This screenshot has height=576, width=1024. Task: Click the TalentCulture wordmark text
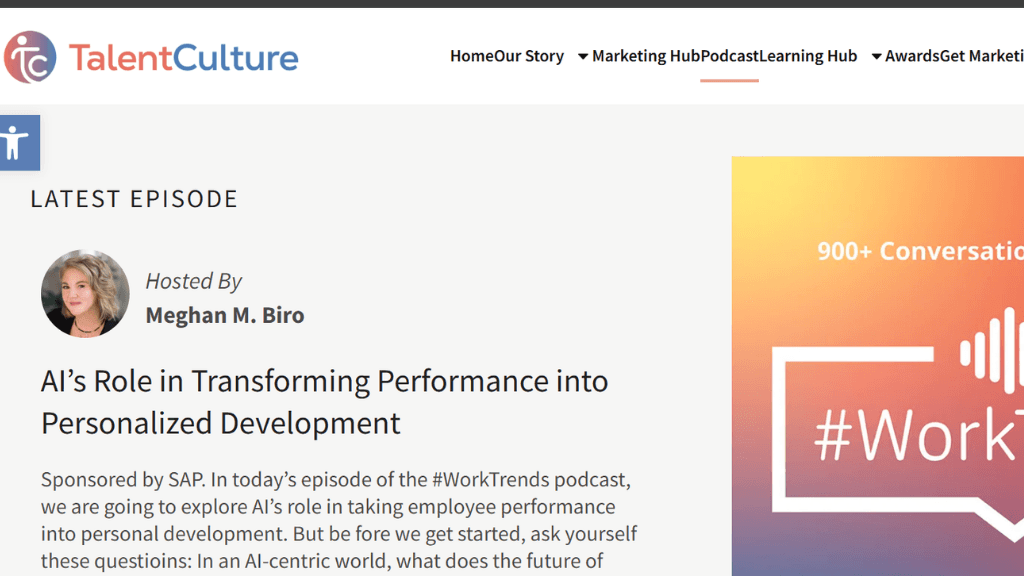coord(184,57)
